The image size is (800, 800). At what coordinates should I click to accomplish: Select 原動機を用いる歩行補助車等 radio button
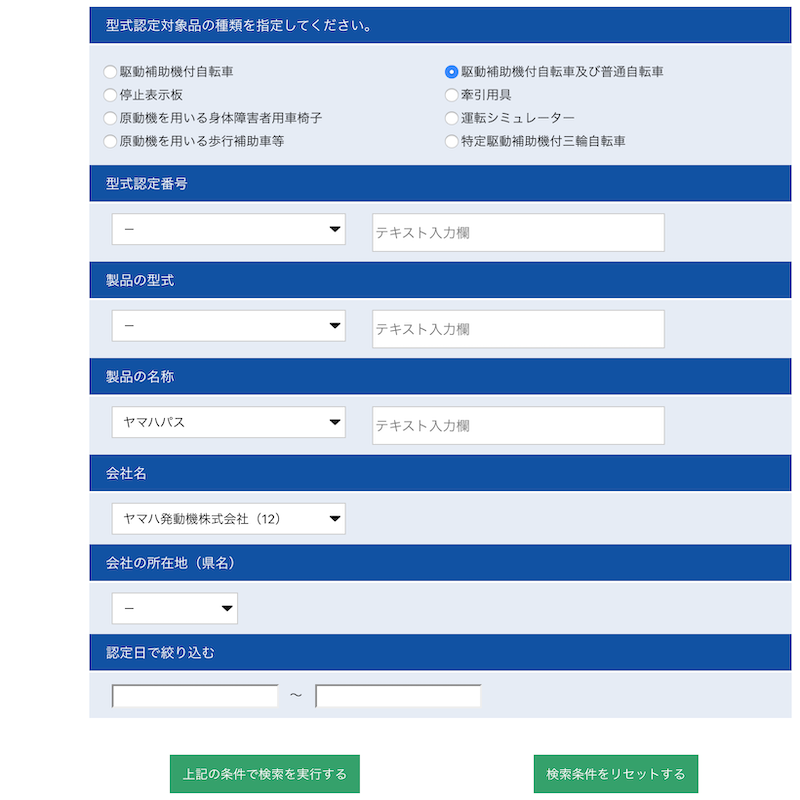pyautogui.click(x=110, y=141)
